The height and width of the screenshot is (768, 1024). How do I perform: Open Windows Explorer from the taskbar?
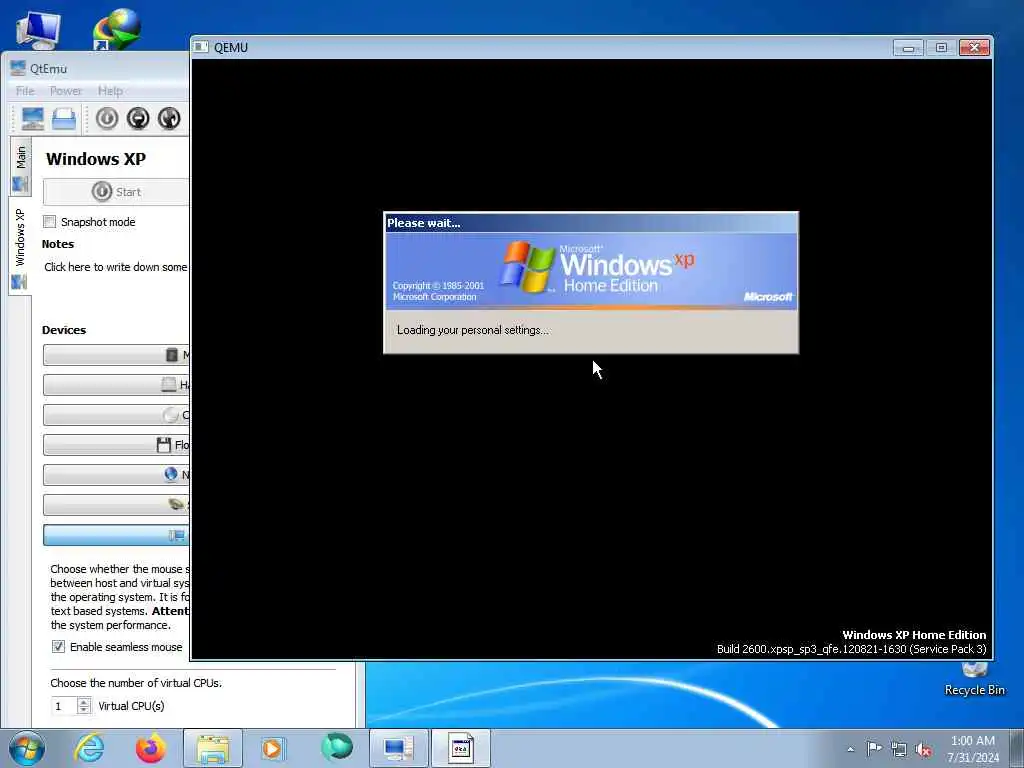pyautogui.click(x=213, y=748)
